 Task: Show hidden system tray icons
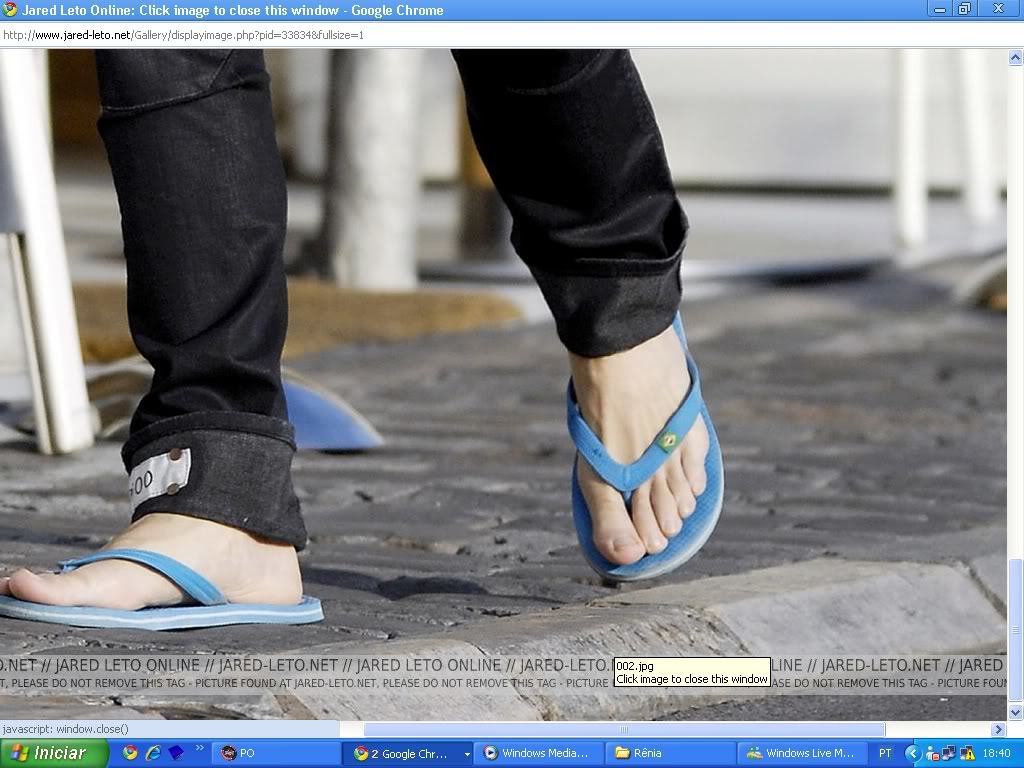pos(912,753)
